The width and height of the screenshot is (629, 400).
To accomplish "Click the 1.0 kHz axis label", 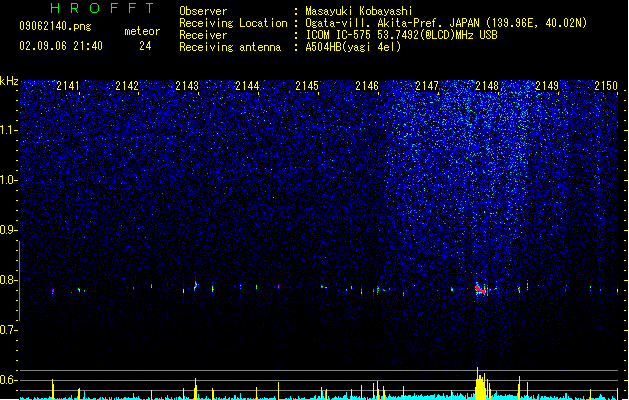I will tap(8, 180).
